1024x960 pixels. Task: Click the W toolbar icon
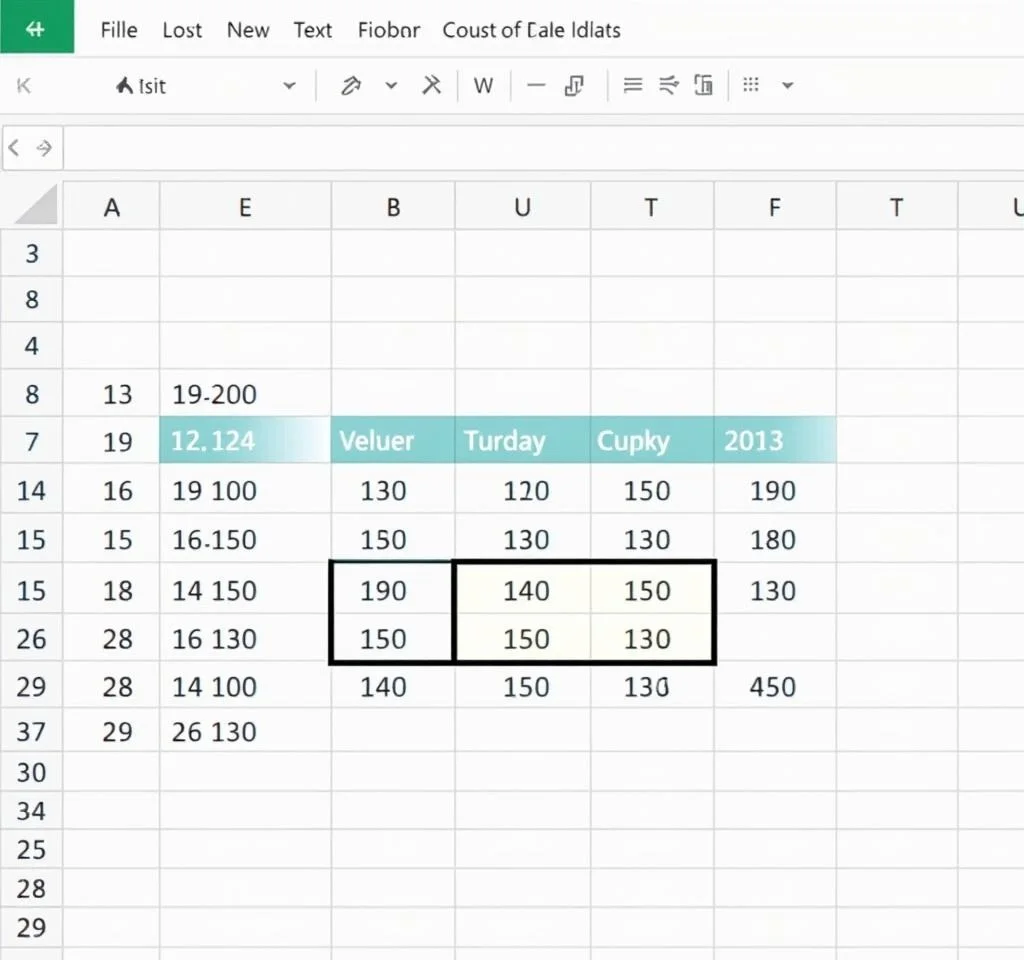coord(484,86)
